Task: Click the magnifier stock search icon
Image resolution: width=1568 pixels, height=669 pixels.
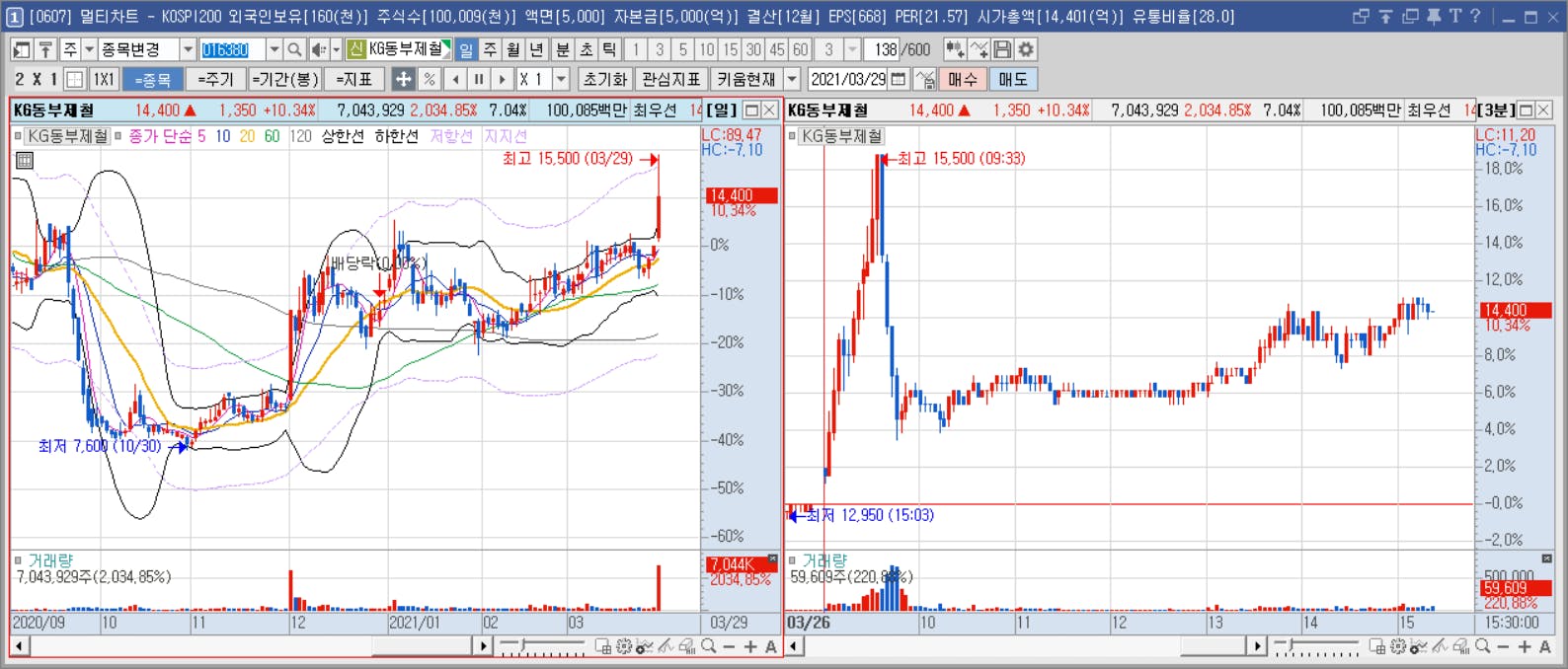Action: 294,49
